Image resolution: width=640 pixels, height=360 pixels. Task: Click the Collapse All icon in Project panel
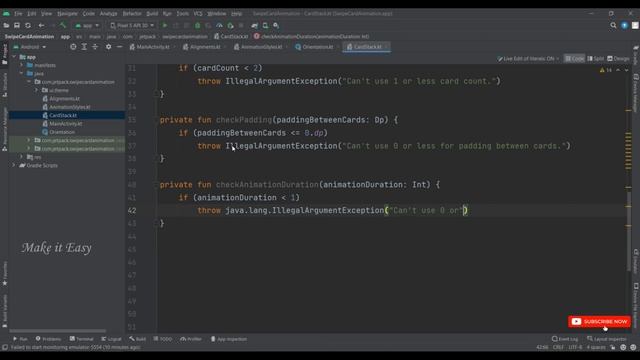pos(95,47)
